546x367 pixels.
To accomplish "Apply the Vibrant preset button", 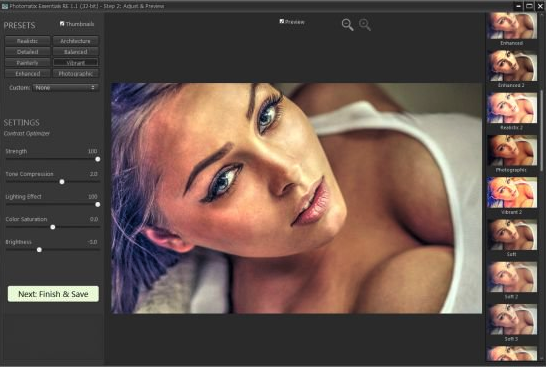I will pos(75,63).
